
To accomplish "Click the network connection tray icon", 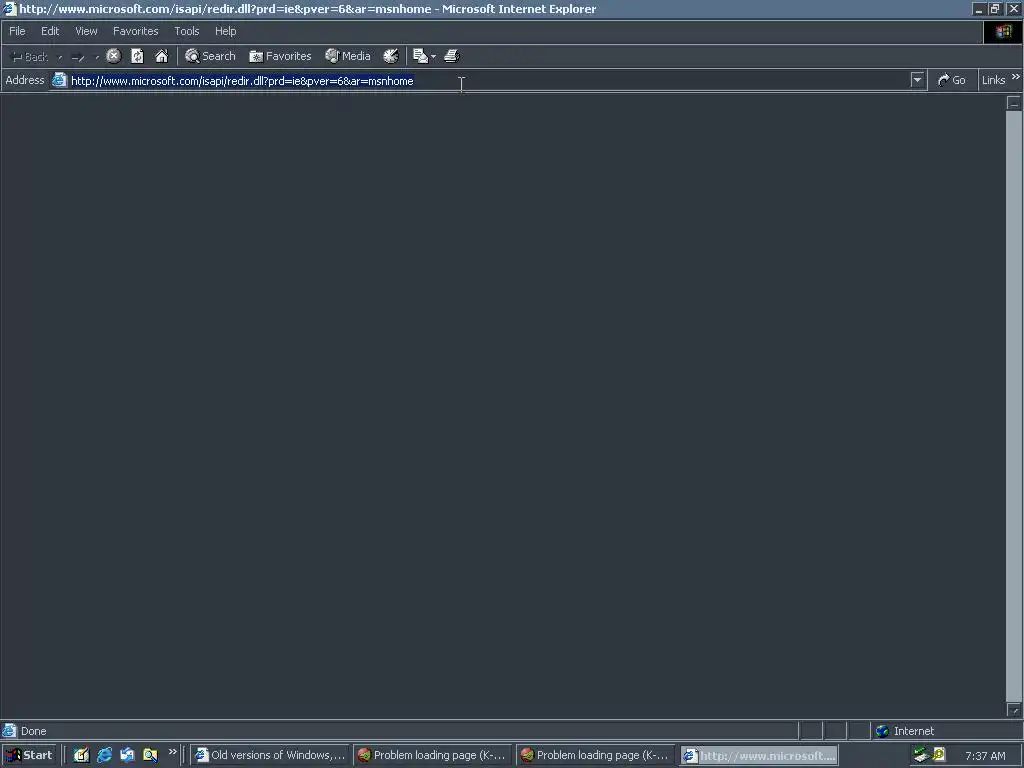I will [921, 756].
